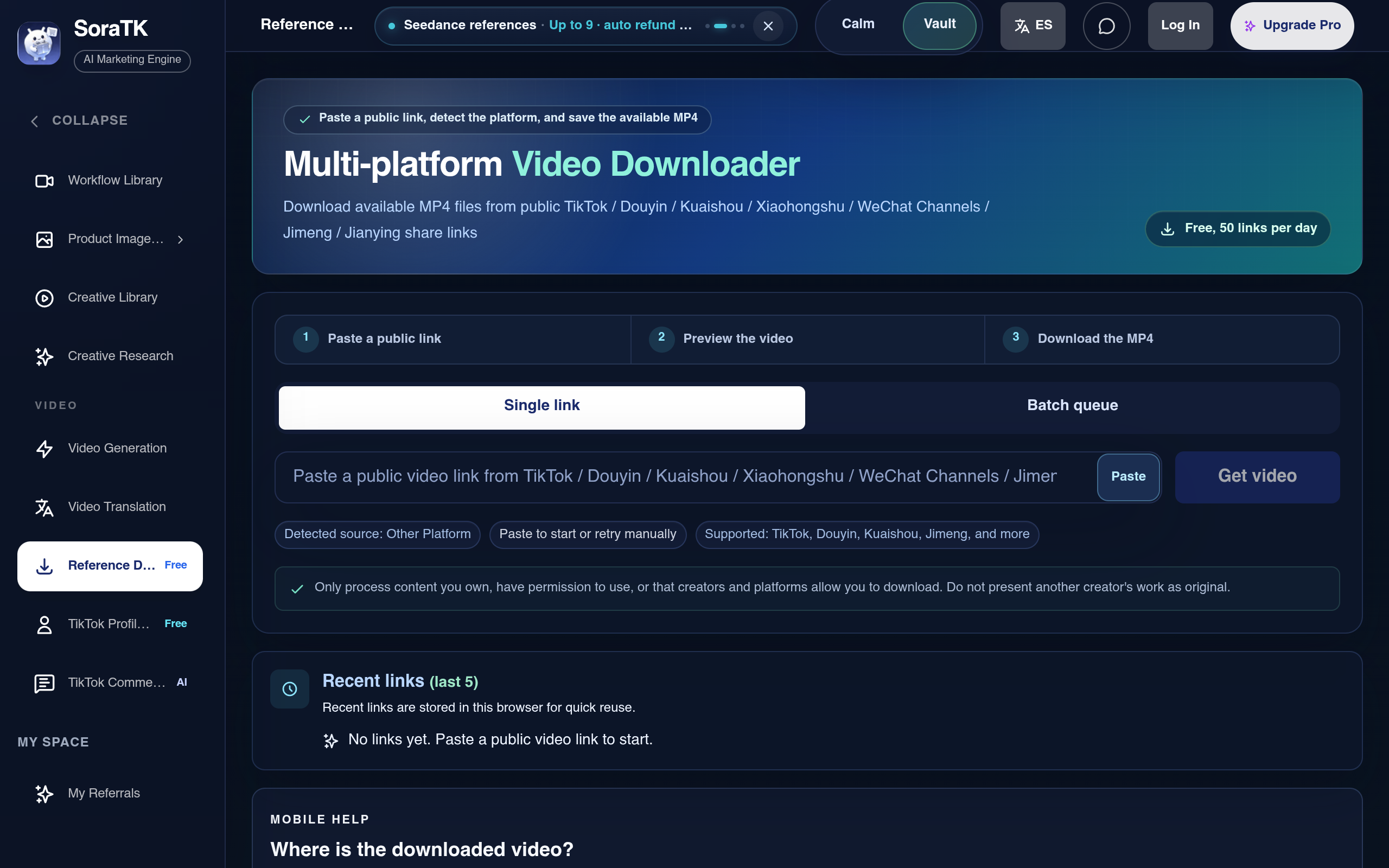Click the Seedance references announcement text
The image size is (1389, 868).
coord(547,25)
